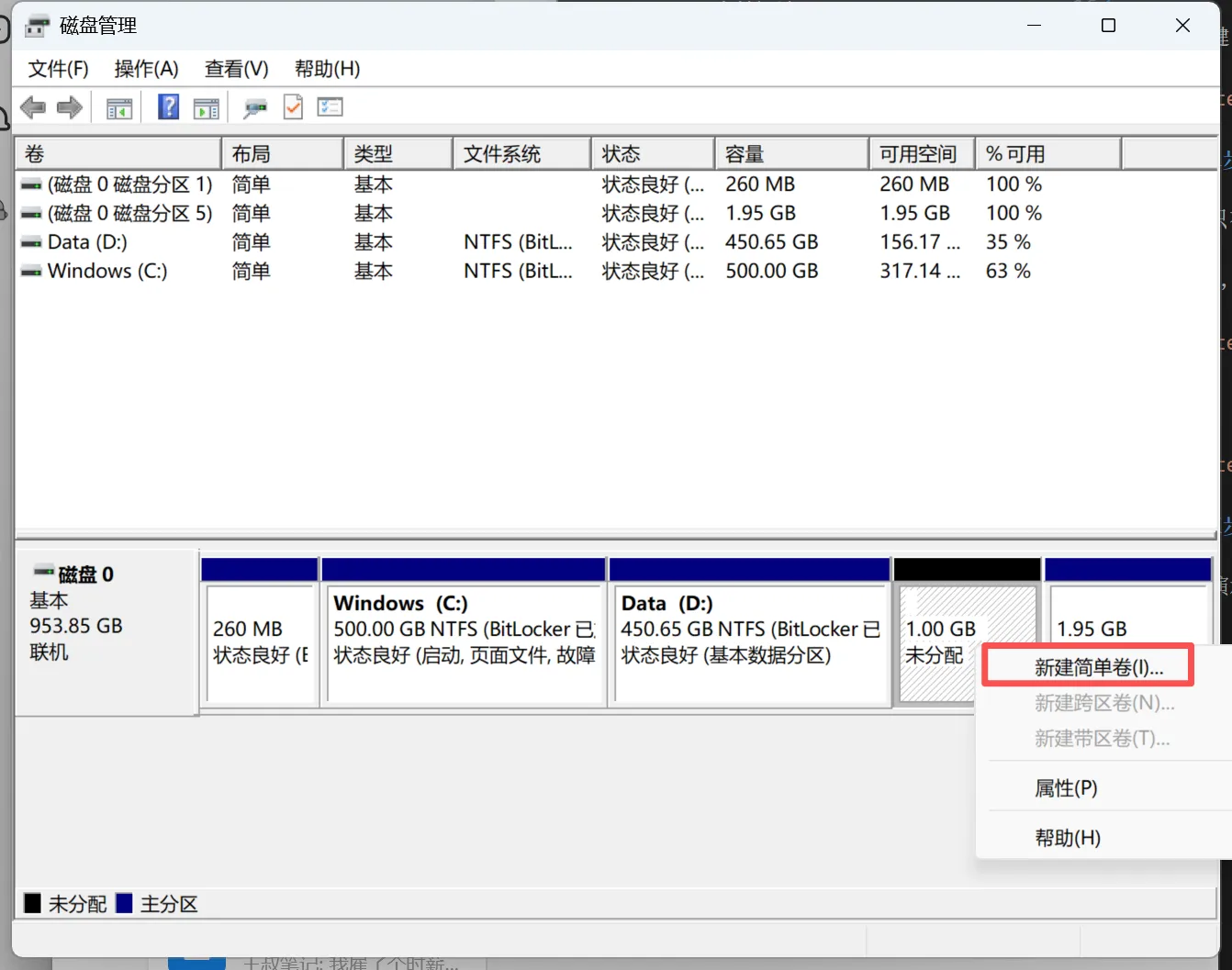
Task: Sort by the 类型 column header
Action: (398, 154)
